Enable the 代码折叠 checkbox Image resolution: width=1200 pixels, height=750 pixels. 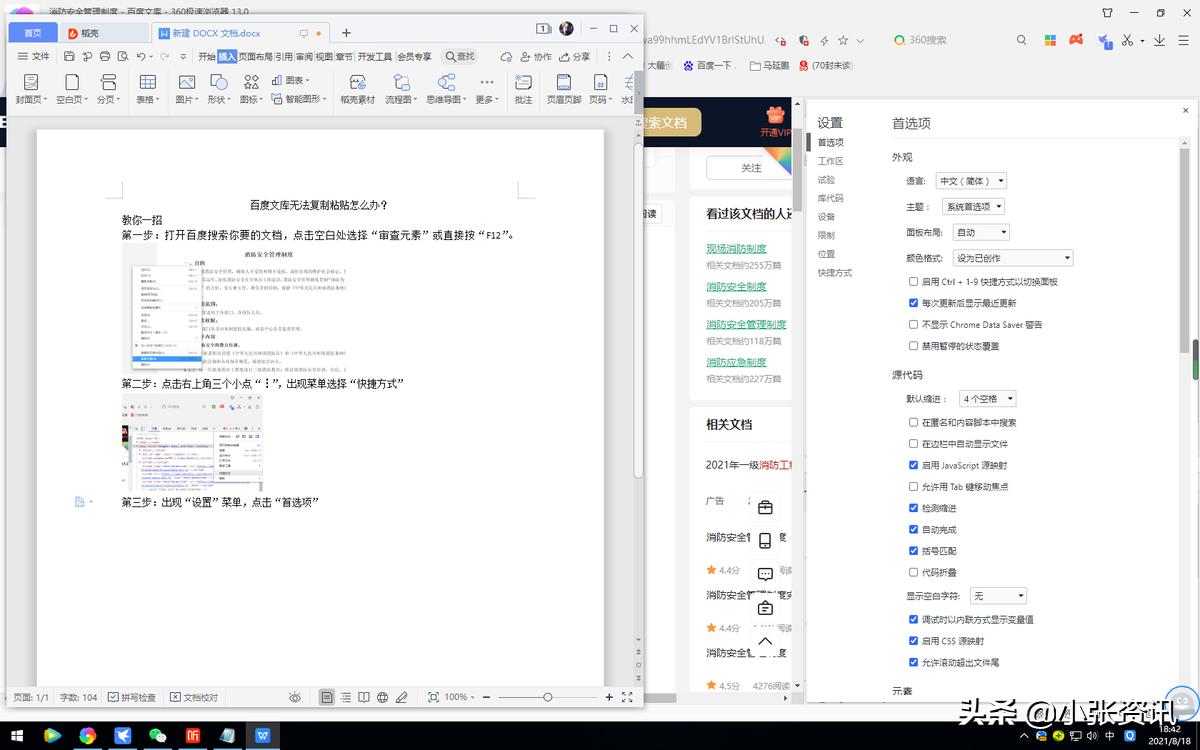coord(913,571)
